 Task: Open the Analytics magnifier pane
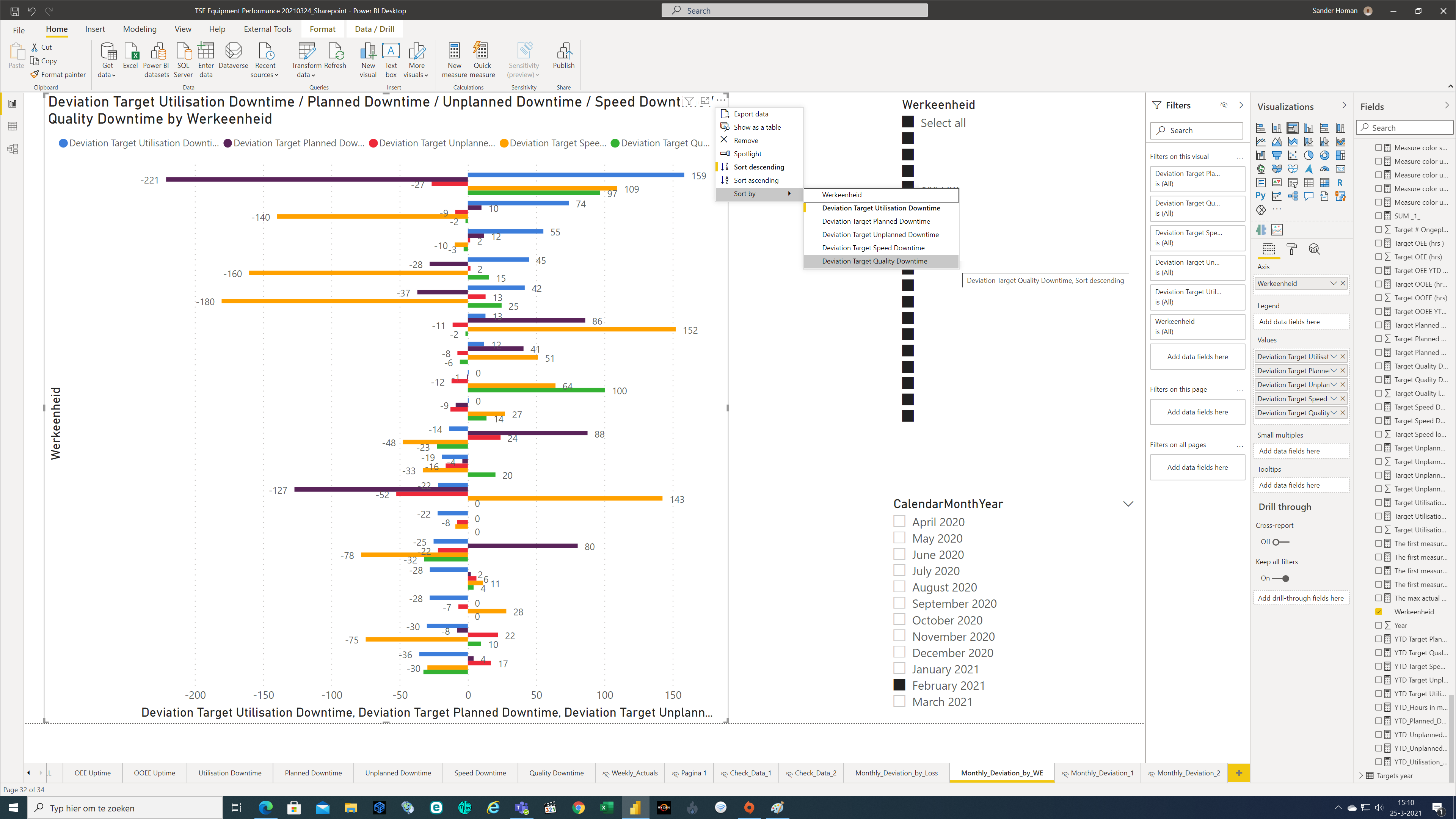[1314, 249]
